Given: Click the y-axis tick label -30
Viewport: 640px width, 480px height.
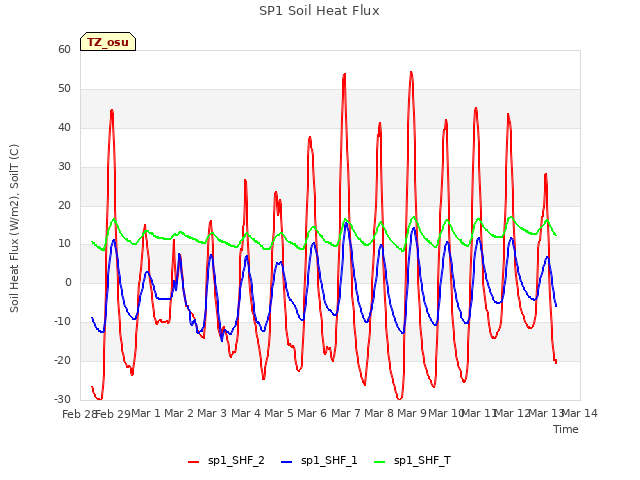Looking at the screenshot, I should [x=63, y=399].
